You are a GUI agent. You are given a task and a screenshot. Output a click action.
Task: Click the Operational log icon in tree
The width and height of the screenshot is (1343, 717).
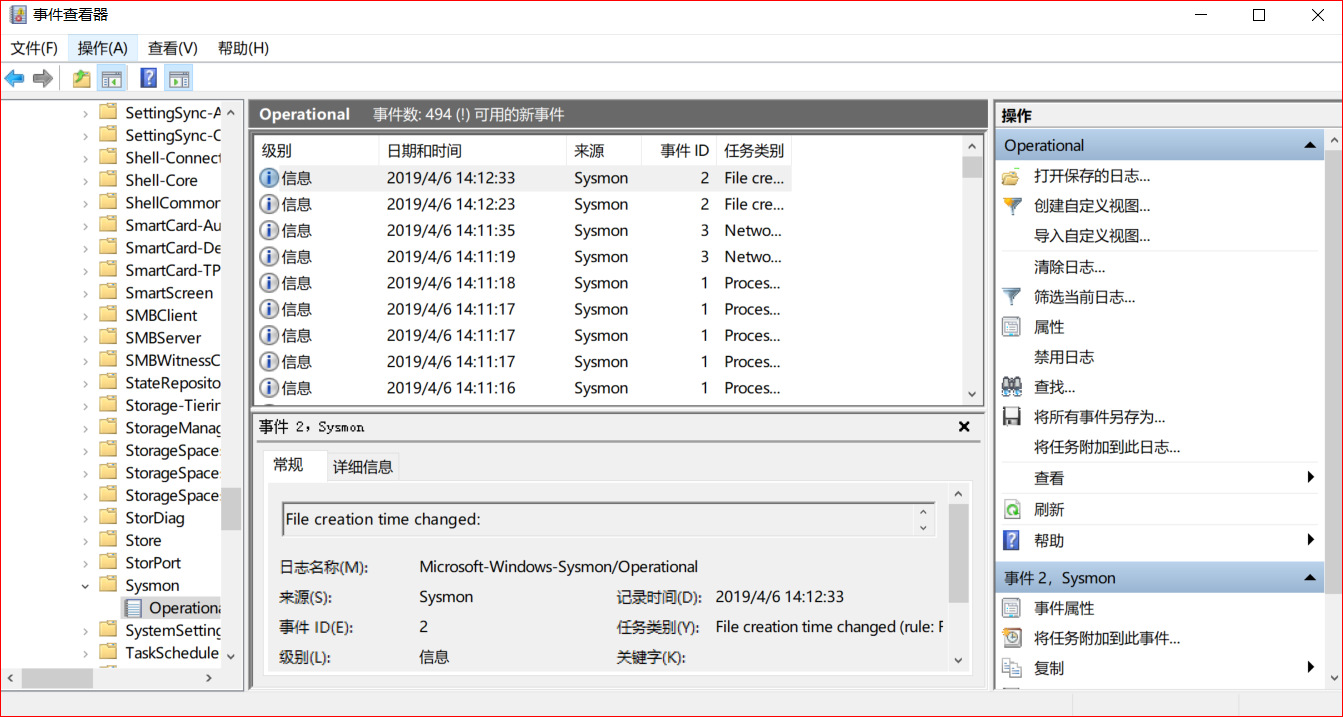(132, 608)
